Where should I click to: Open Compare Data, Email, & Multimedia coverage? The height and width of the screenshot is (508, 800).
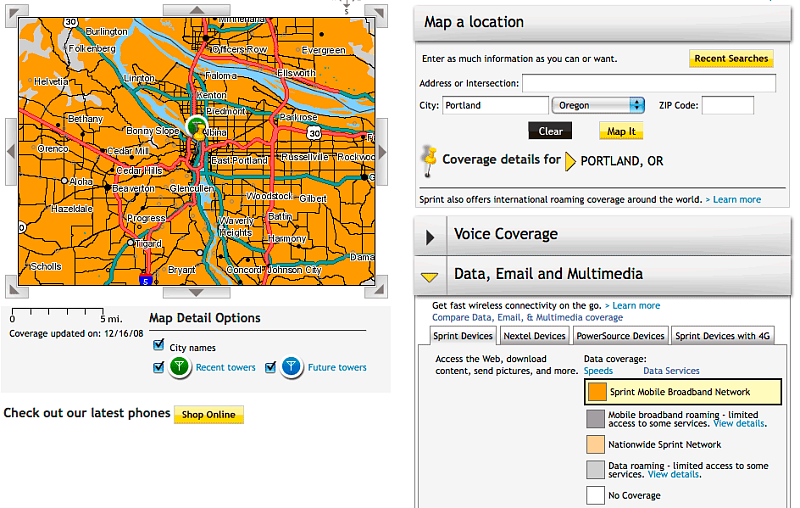click(528, 317)
